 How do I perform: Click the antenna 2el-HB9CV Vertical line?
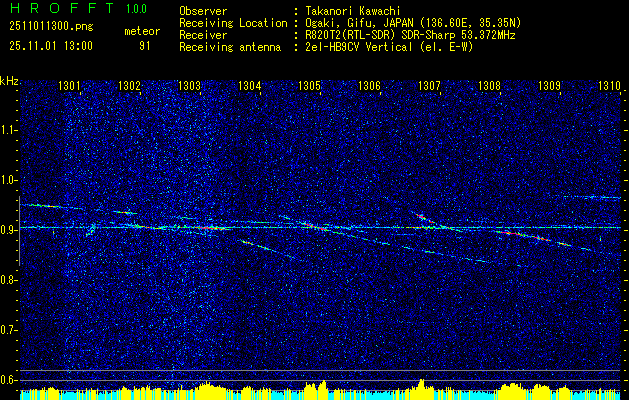coord(389,47)
